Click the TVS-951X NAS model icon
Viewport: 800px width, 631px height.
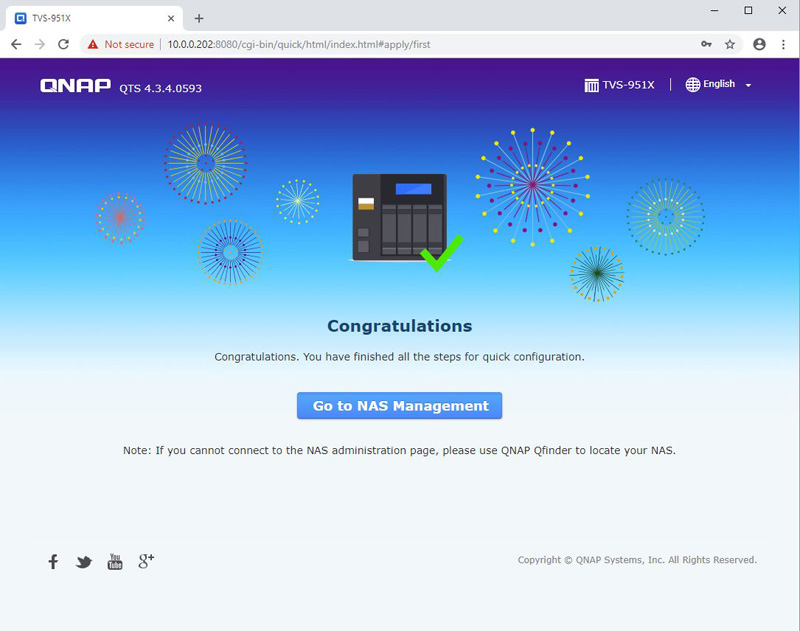coord(591,85)
